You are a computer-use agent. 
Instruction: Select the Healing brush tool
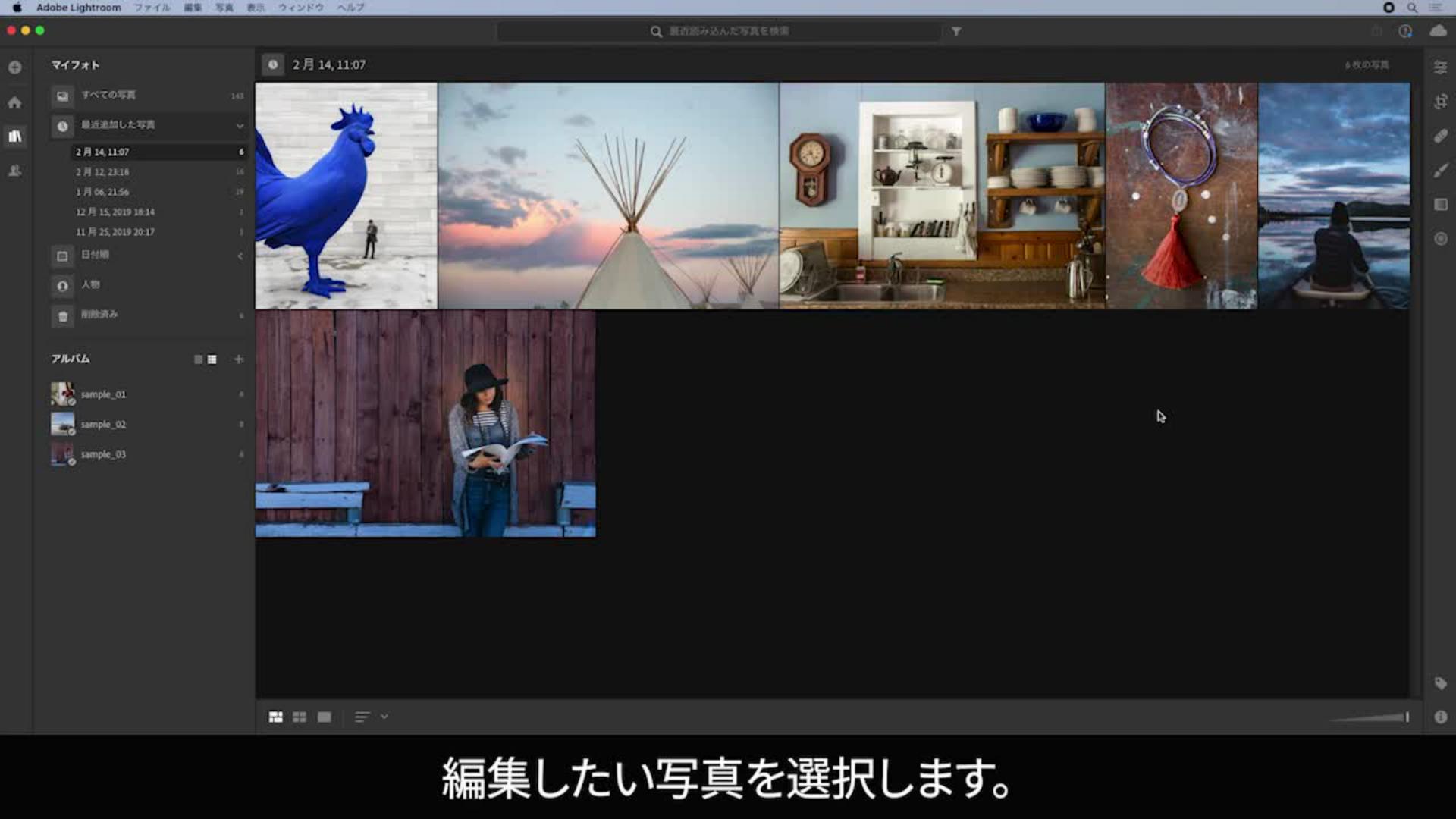click(1440, 136)
